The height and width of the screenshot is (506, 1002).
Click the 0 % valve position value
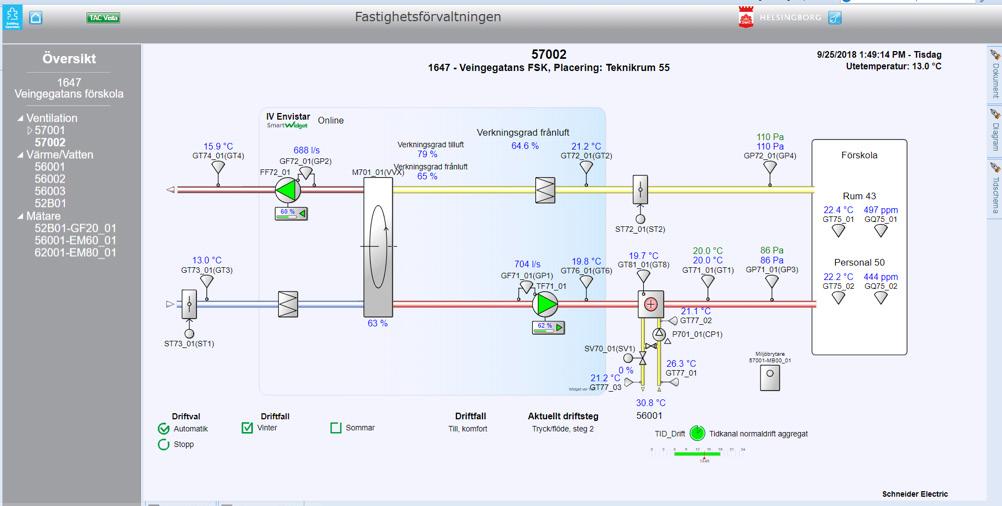(626, 370)
